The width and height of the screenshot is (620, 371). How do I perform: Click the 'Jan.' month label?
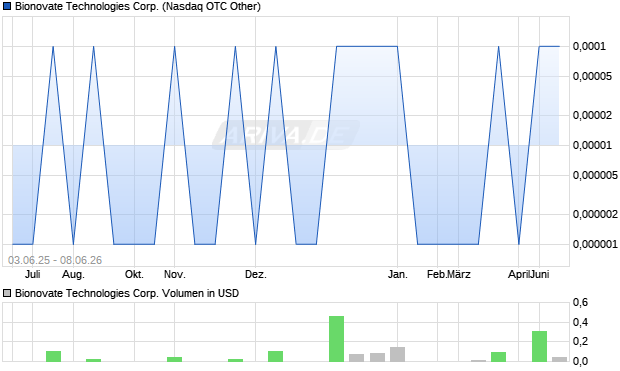click(x=398, y=274)
